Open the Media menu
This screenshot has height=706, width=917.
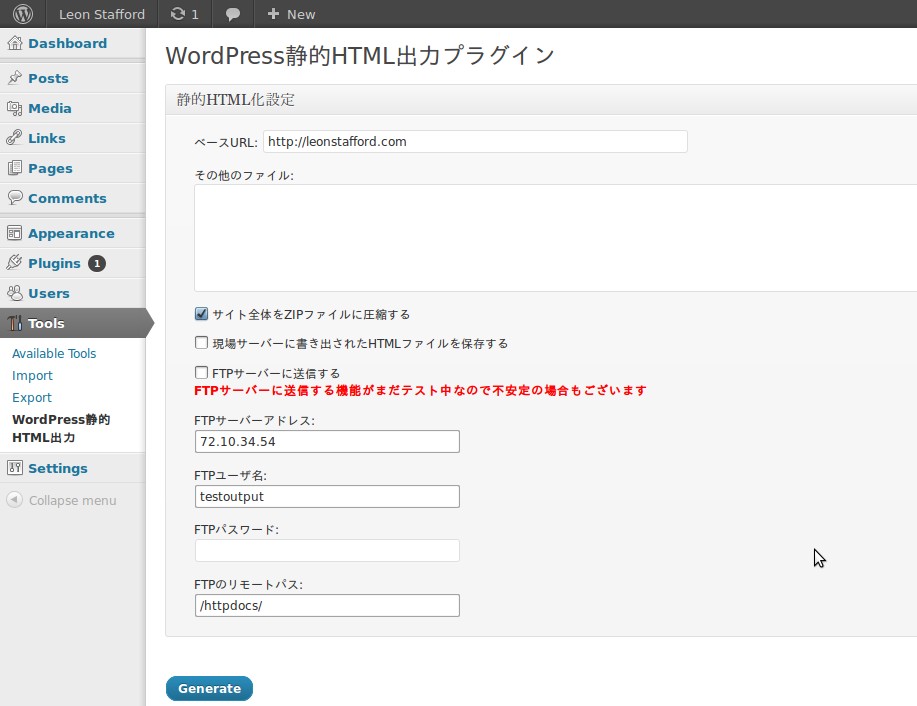pyautogui.click(x=50, y=108)
